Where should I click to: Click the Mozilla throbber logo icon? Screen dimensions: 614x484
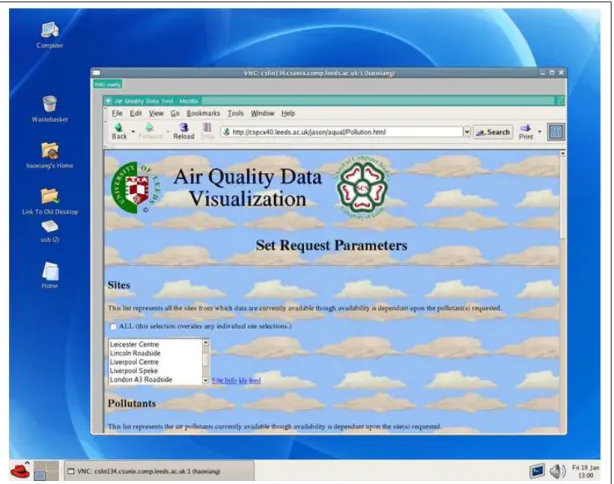tap(556, 132)
